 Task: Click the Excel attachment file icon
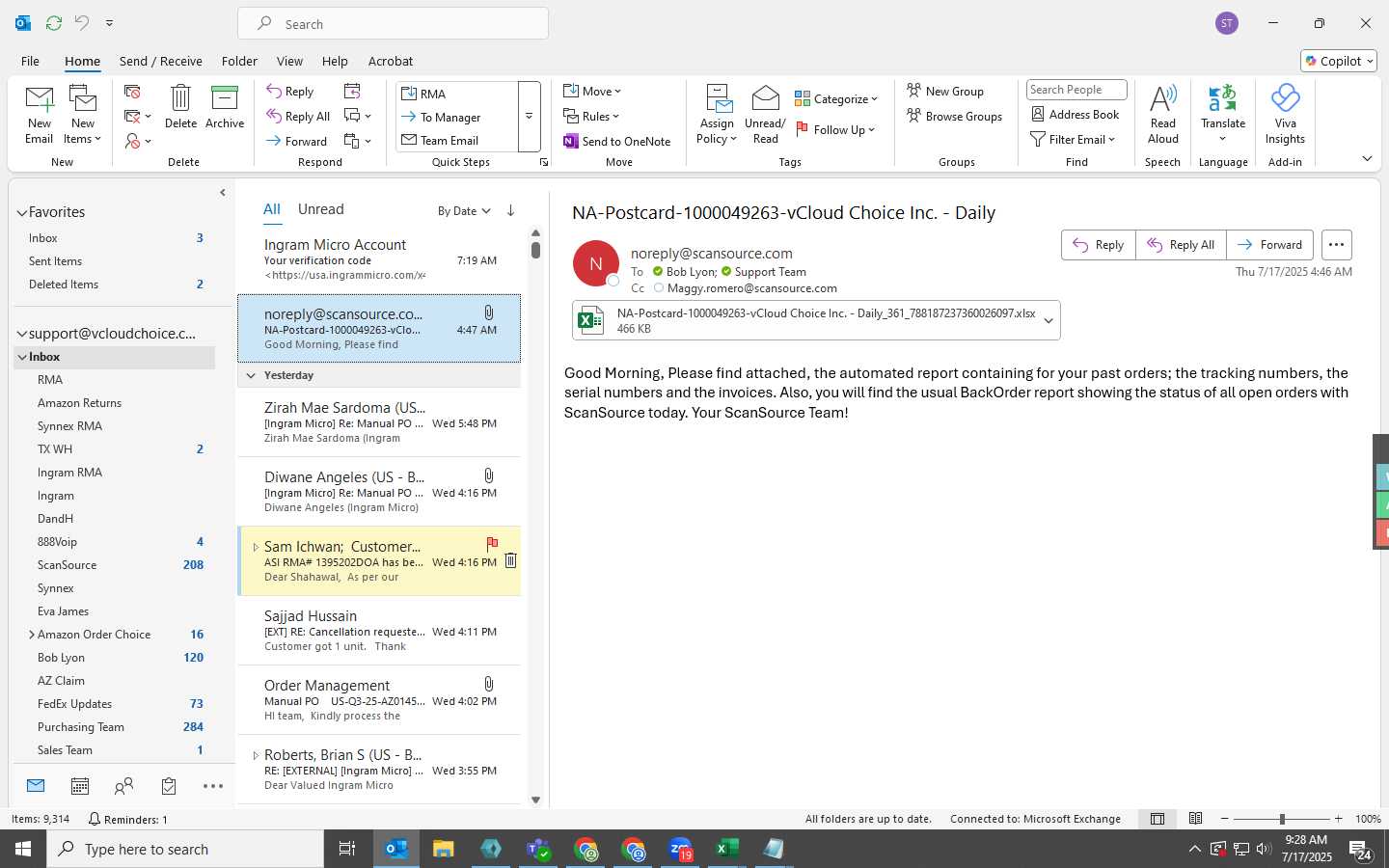point(590,320)
